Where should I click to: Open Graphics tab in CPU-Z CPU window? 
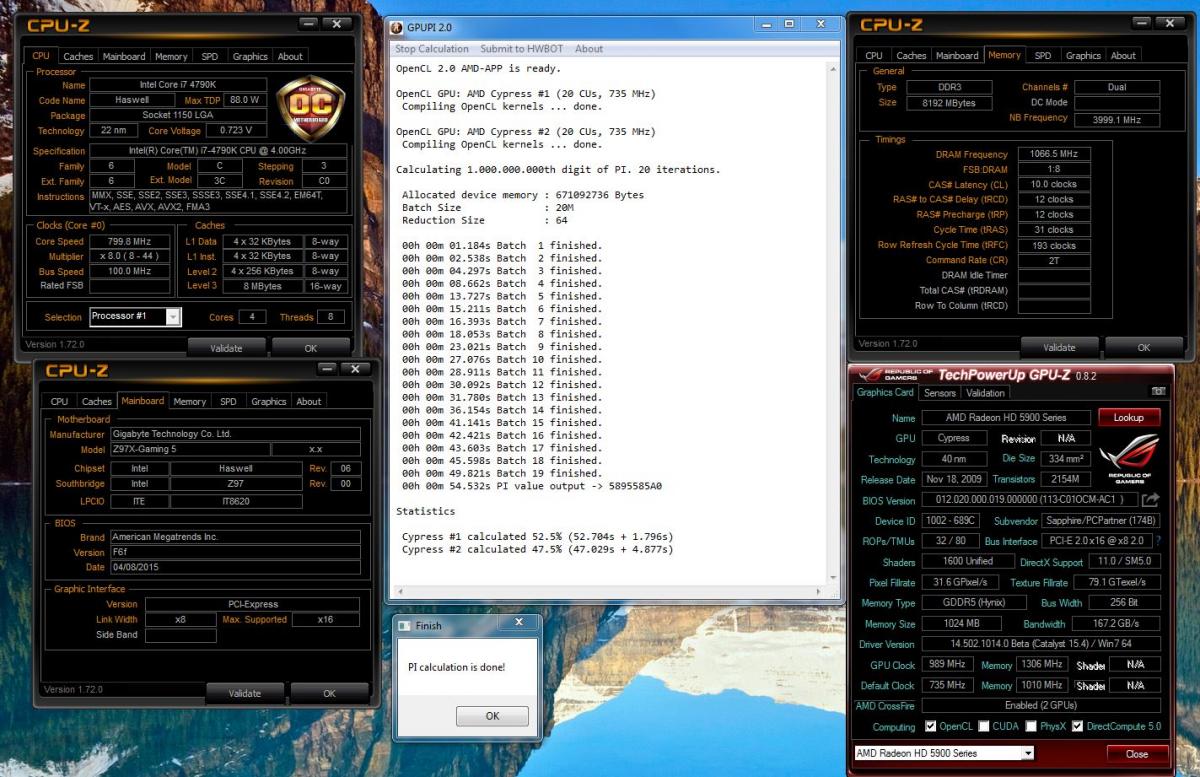(250, 56)
